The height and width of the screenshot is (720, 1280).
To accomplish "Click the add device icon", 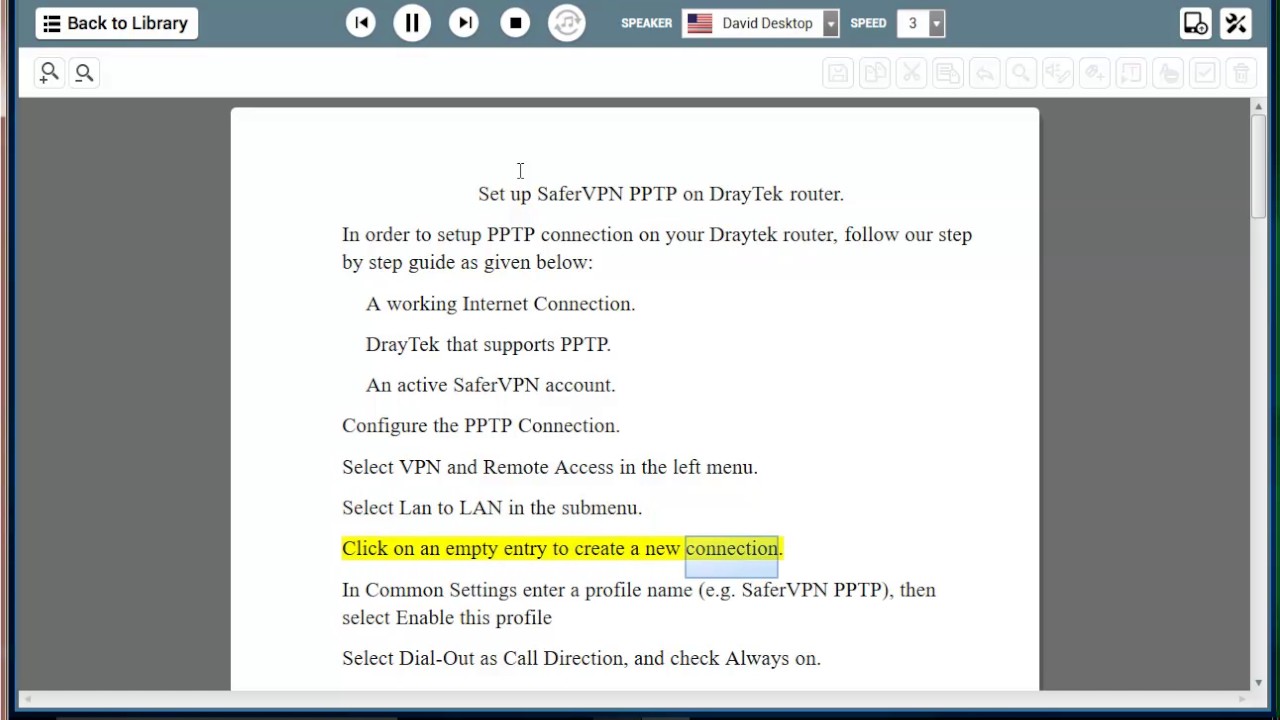I will coord(1195,23).
